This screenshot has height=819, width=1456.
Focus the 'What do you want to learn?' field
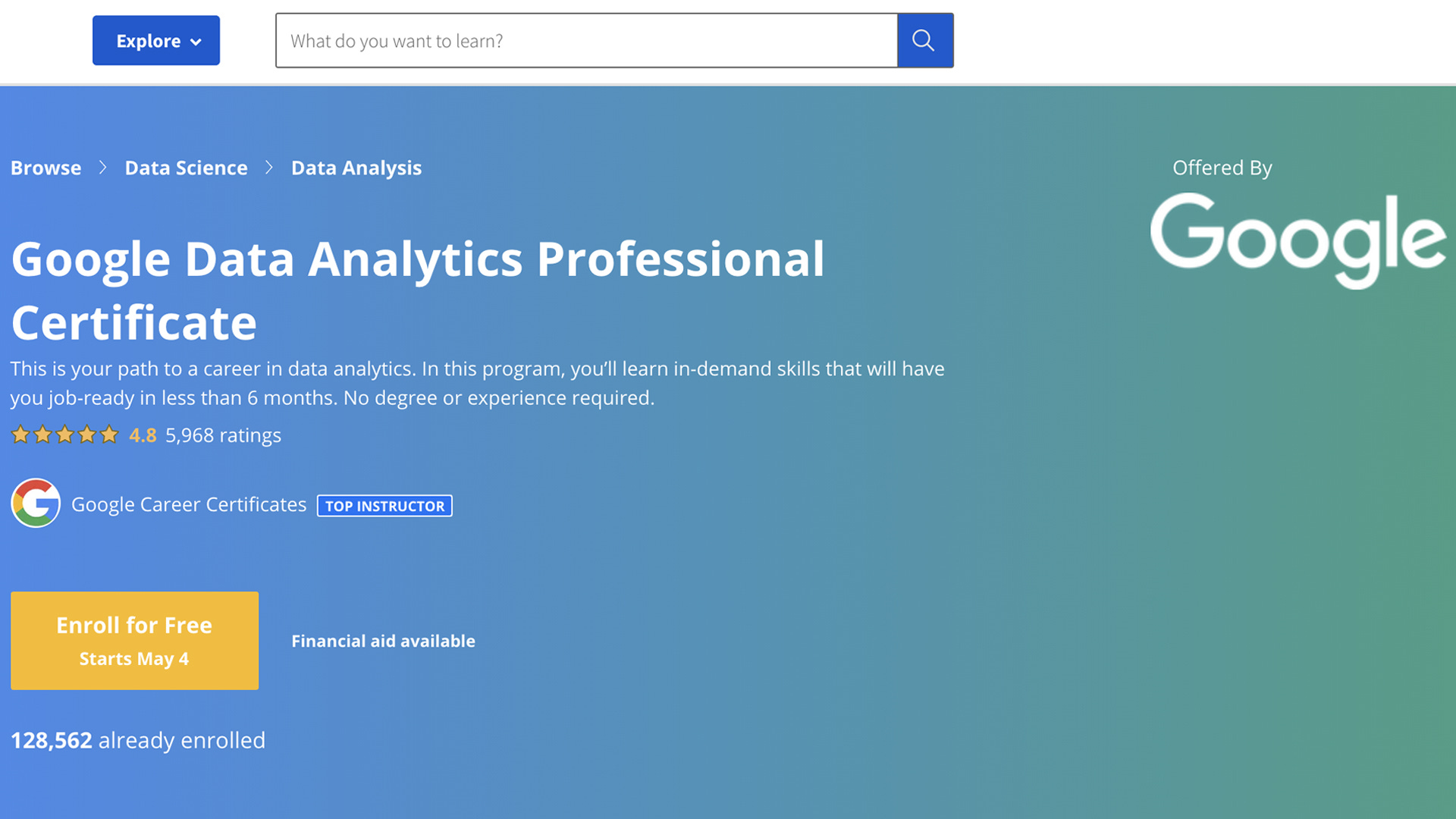coord(586,40)
